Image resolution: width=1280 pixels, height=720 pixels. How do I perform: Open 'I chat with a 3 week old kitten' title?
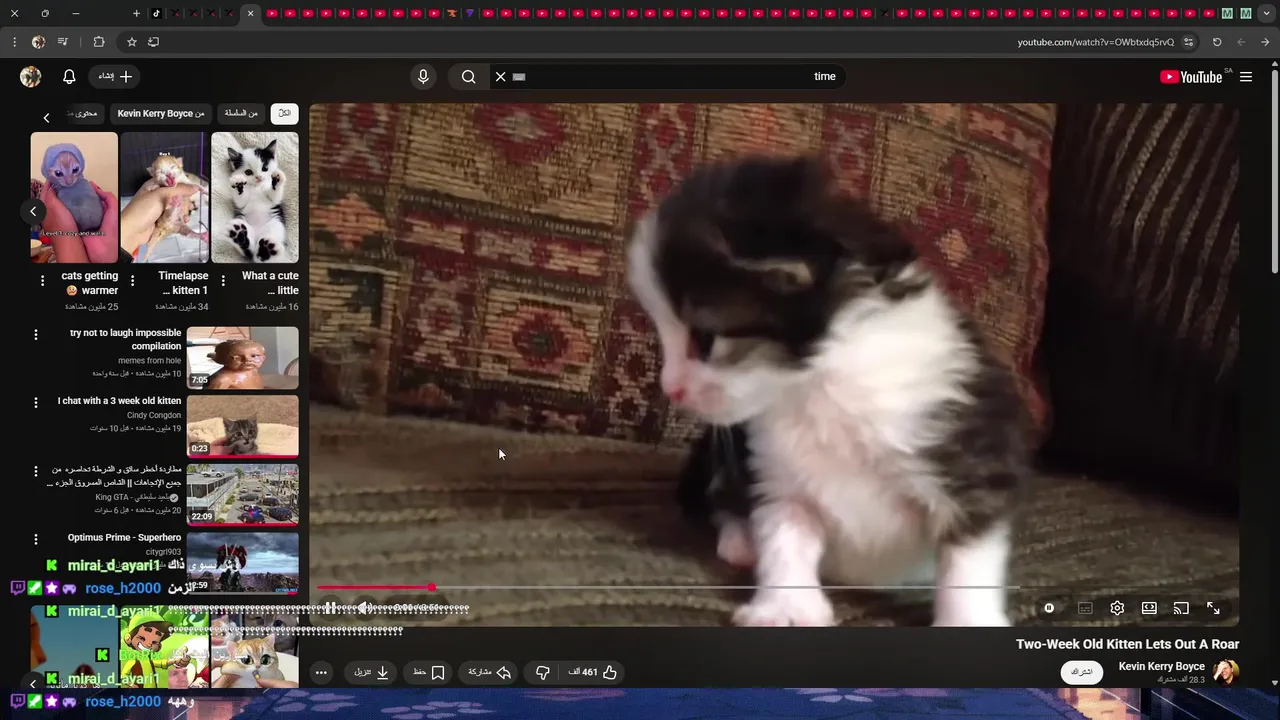click(119, 401)
